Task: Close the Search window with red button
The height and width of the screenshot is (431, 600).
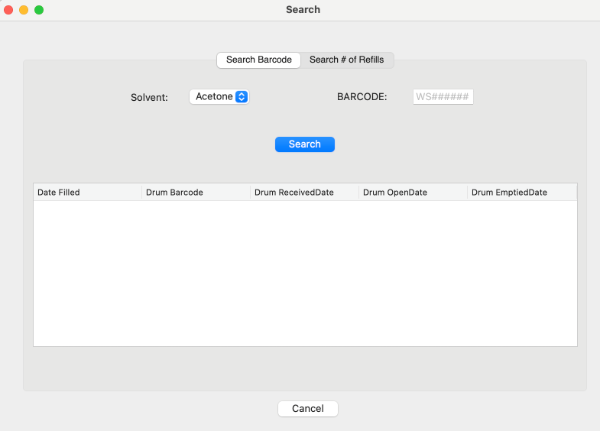Action: tap(9, 9)
